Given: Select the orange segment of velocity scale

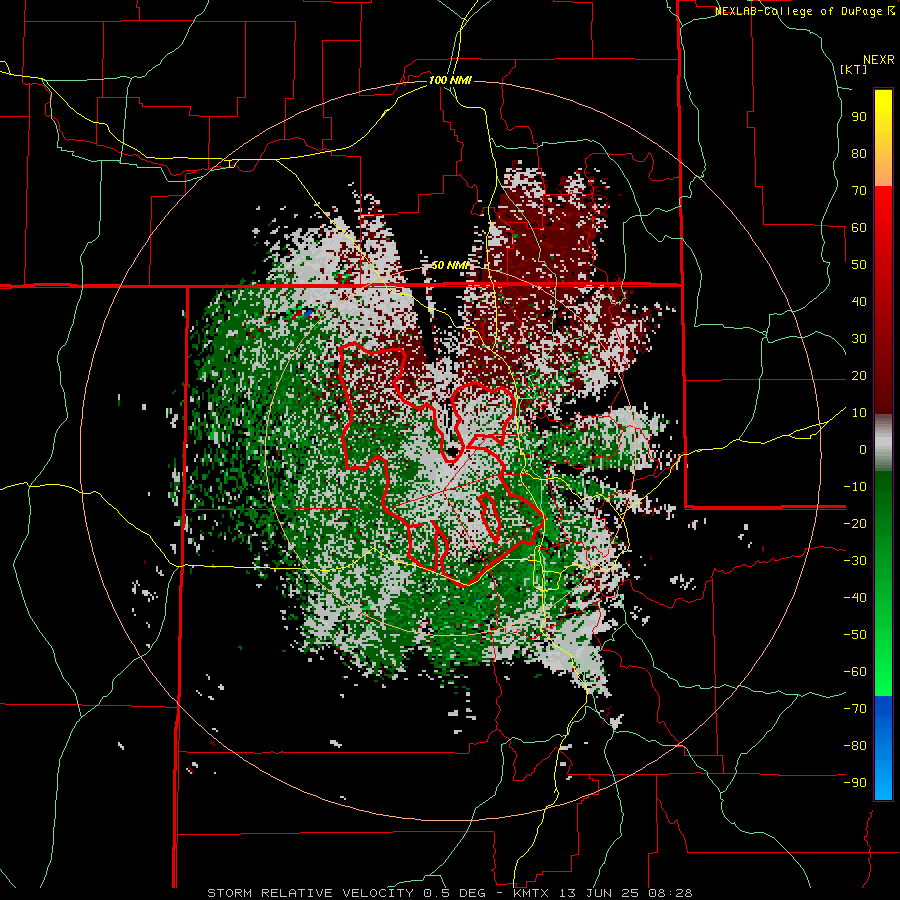Looking at the screenshot, I should tap(883, 168).
